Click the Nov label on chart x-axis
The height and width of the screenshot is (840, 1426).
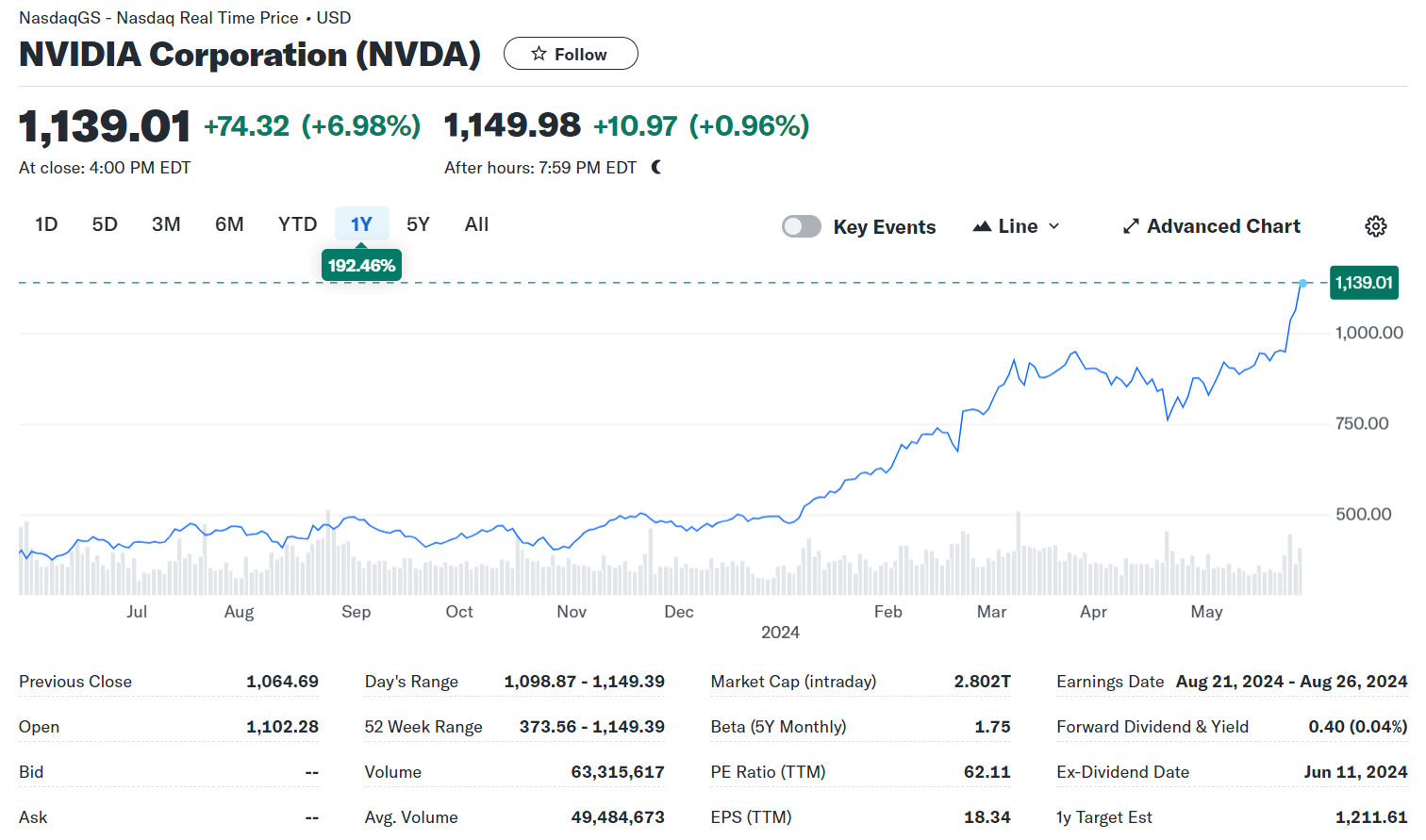(x=572, y=612)
